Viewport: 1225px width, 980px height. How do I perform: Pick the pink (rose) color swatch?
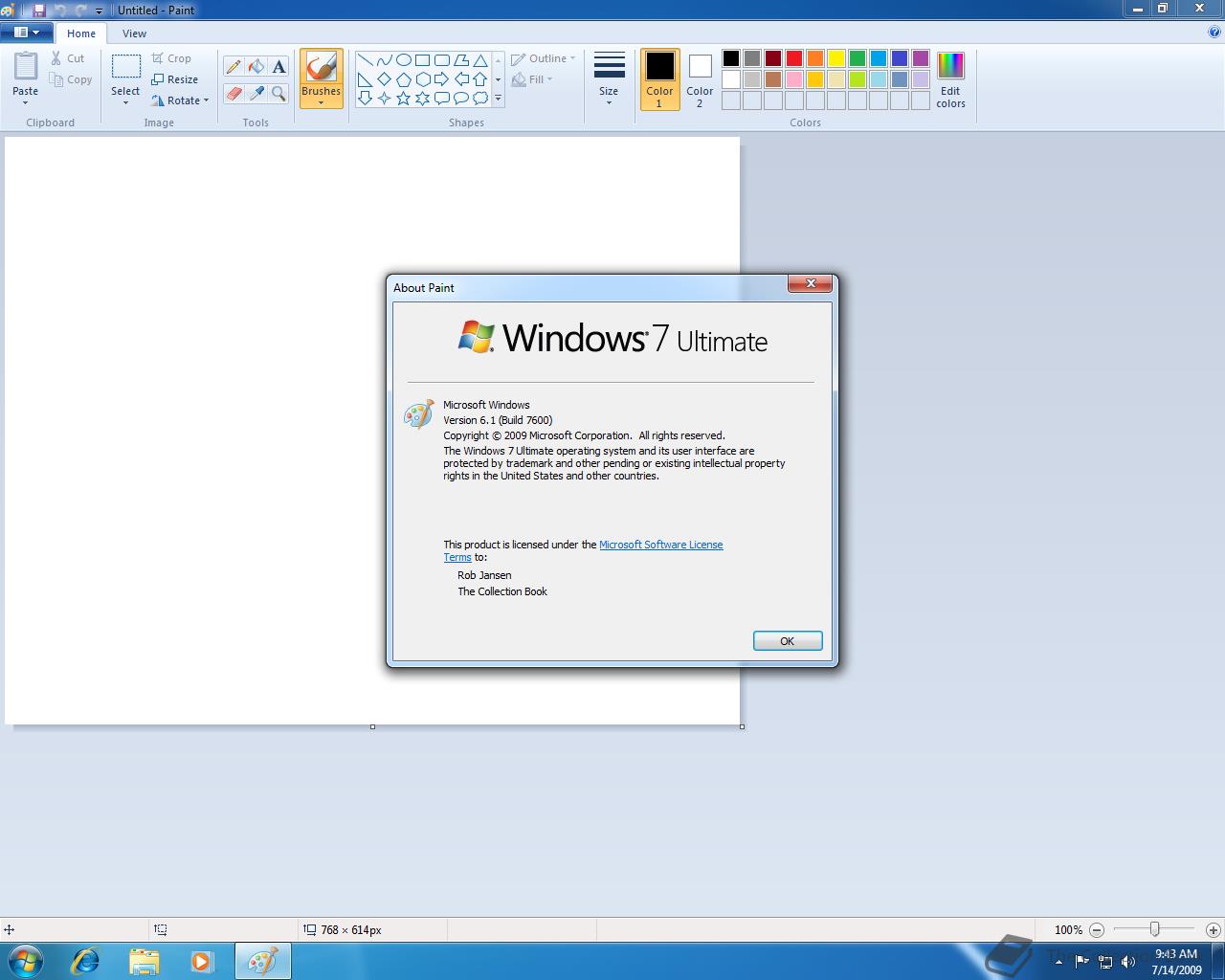793,79
